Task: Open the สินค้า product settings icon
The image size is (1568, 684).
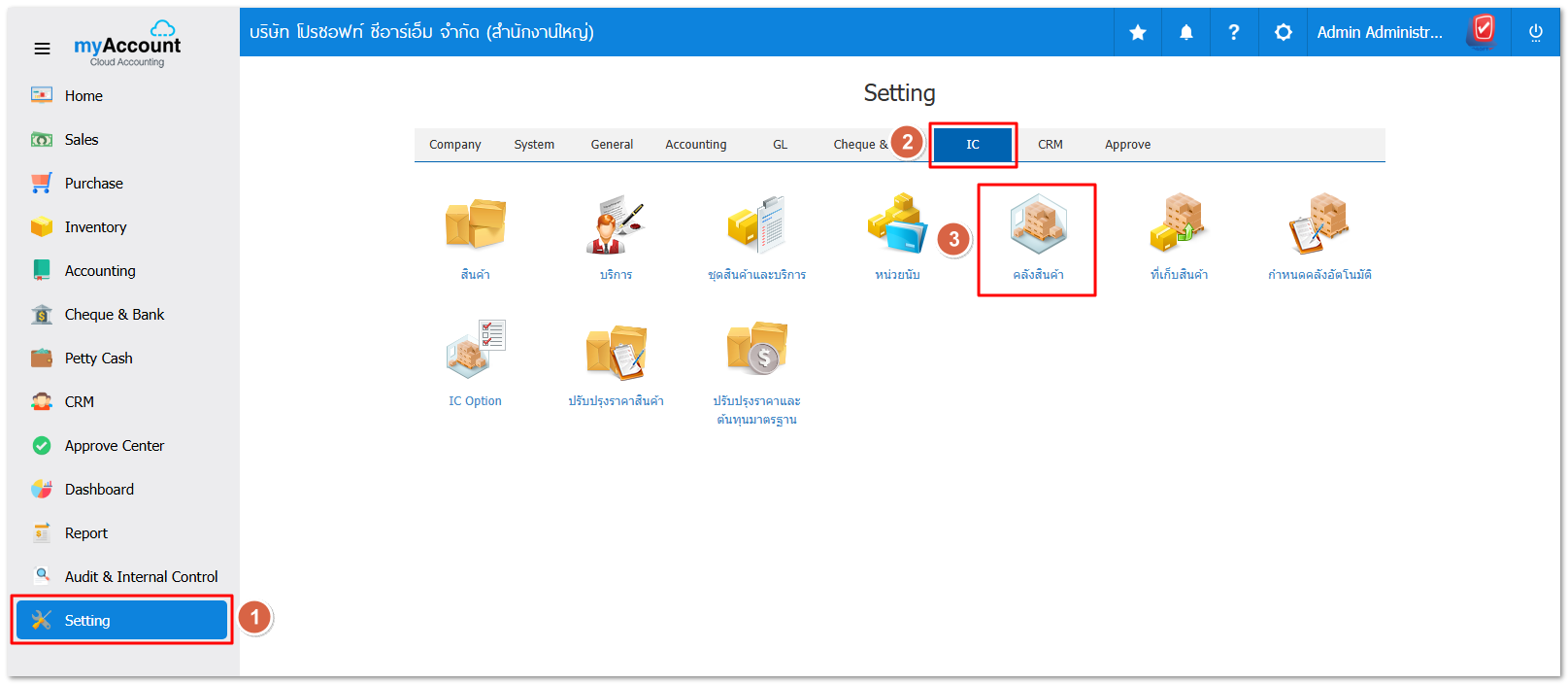Action: 475,225
